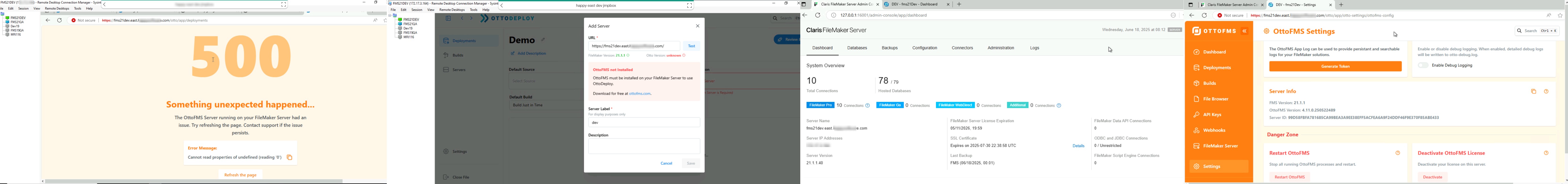Open View menu in second Remote Desktop Manager
The image size is (1568, 184).
tap(431, 10)
